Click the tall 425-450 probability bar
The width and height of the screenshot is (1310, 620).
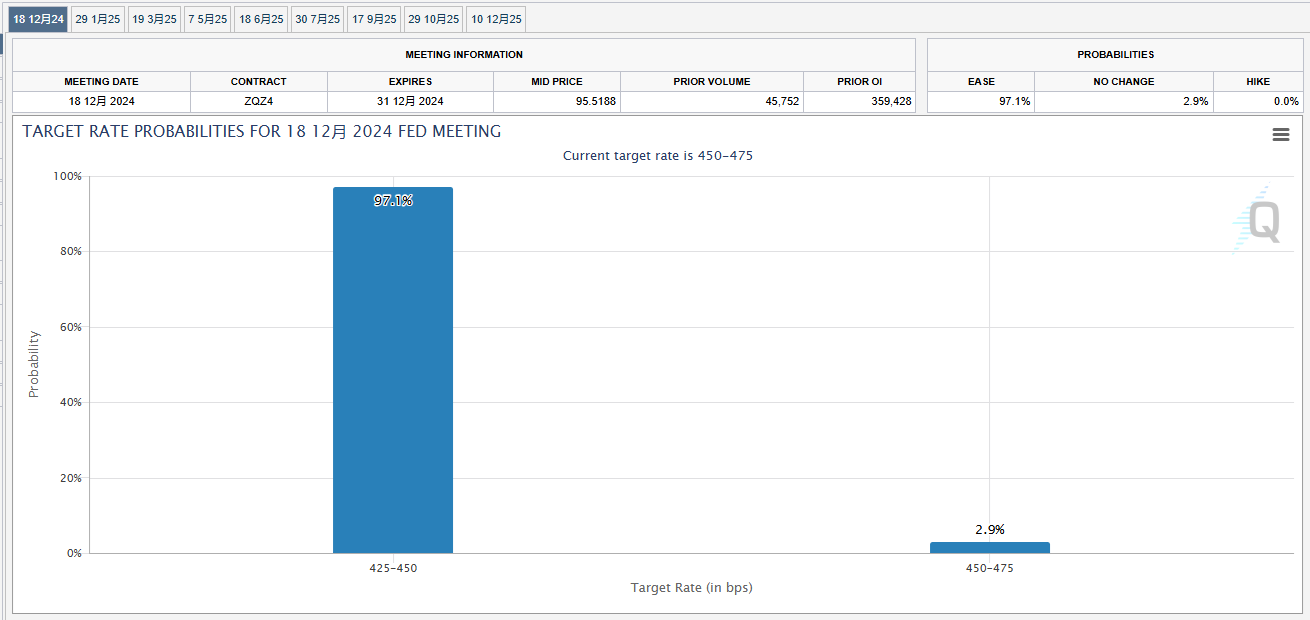click(x=392, y=370)
